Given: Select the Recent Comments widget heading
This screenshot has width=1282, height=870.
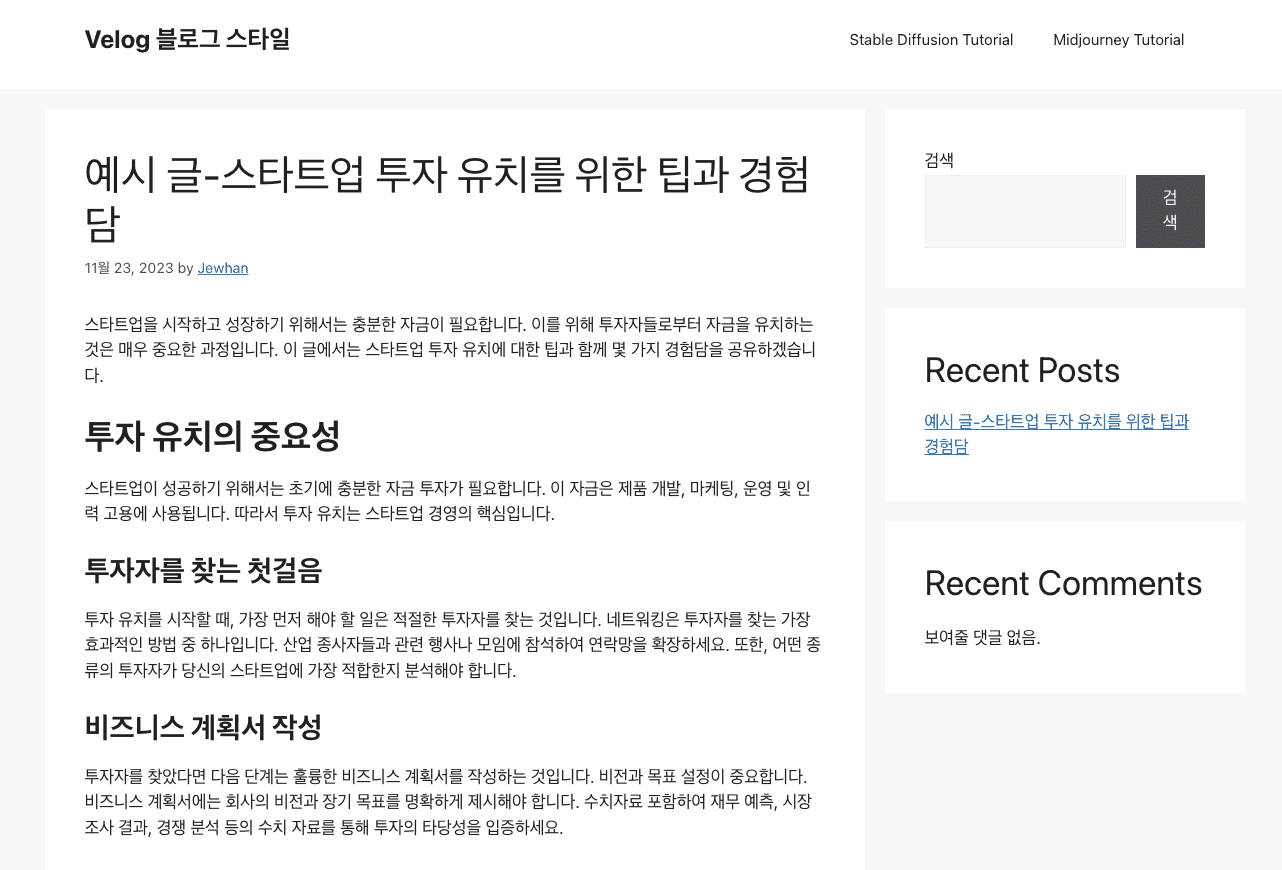Looking at the screenshot, I should coord(1063,583).
